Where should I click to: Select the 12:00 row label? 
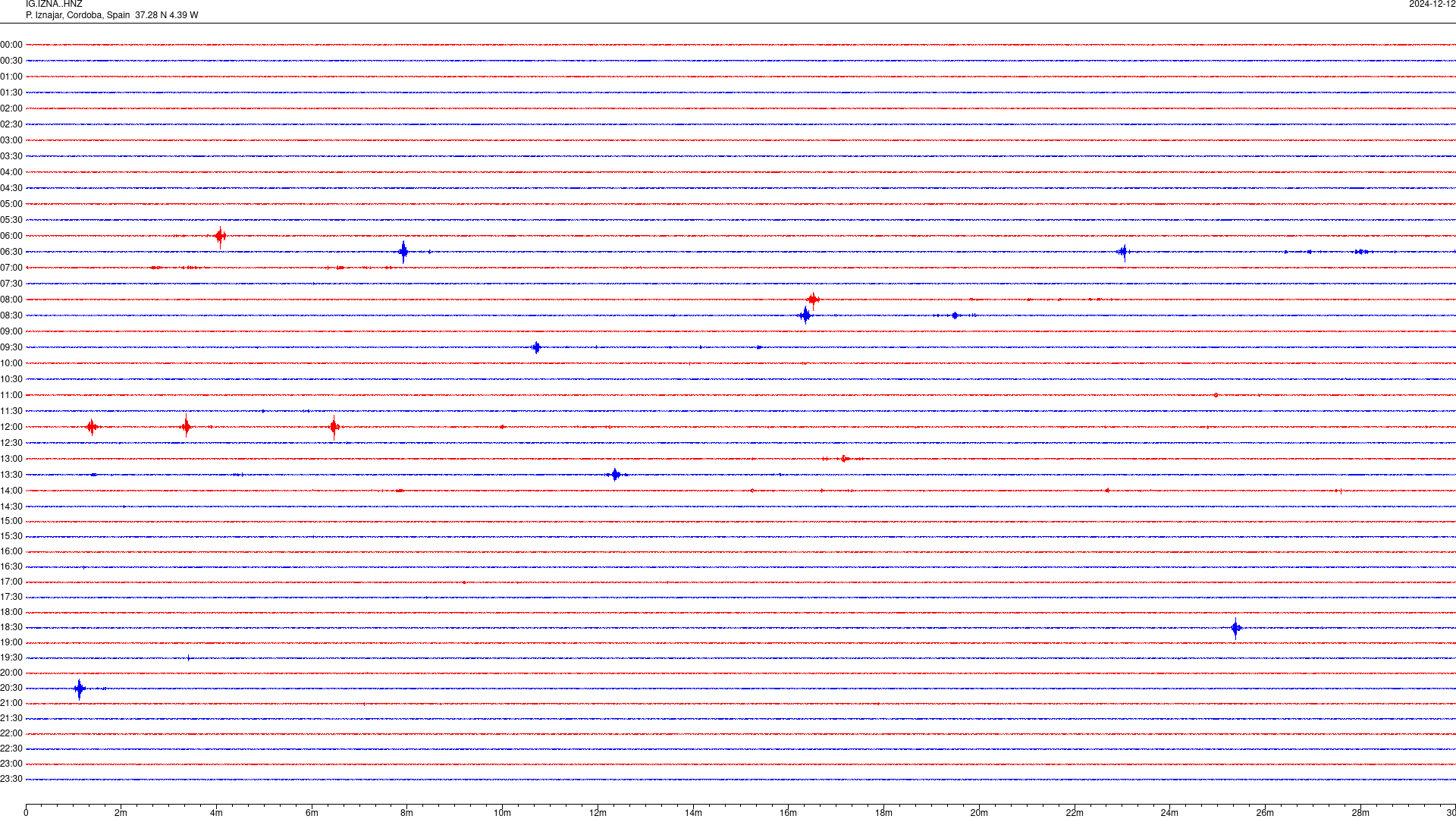11,427
